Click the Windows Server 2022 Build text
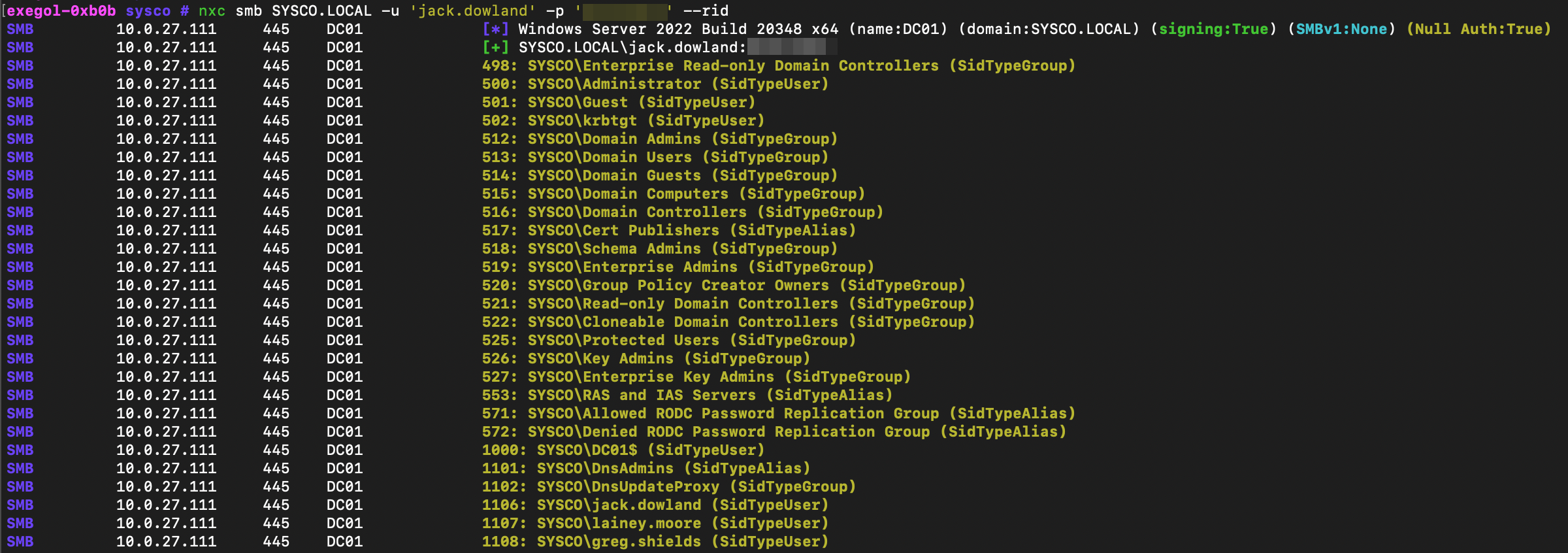Image resolution: width=1568 pixels, height=553 pixels. point(660,29)
